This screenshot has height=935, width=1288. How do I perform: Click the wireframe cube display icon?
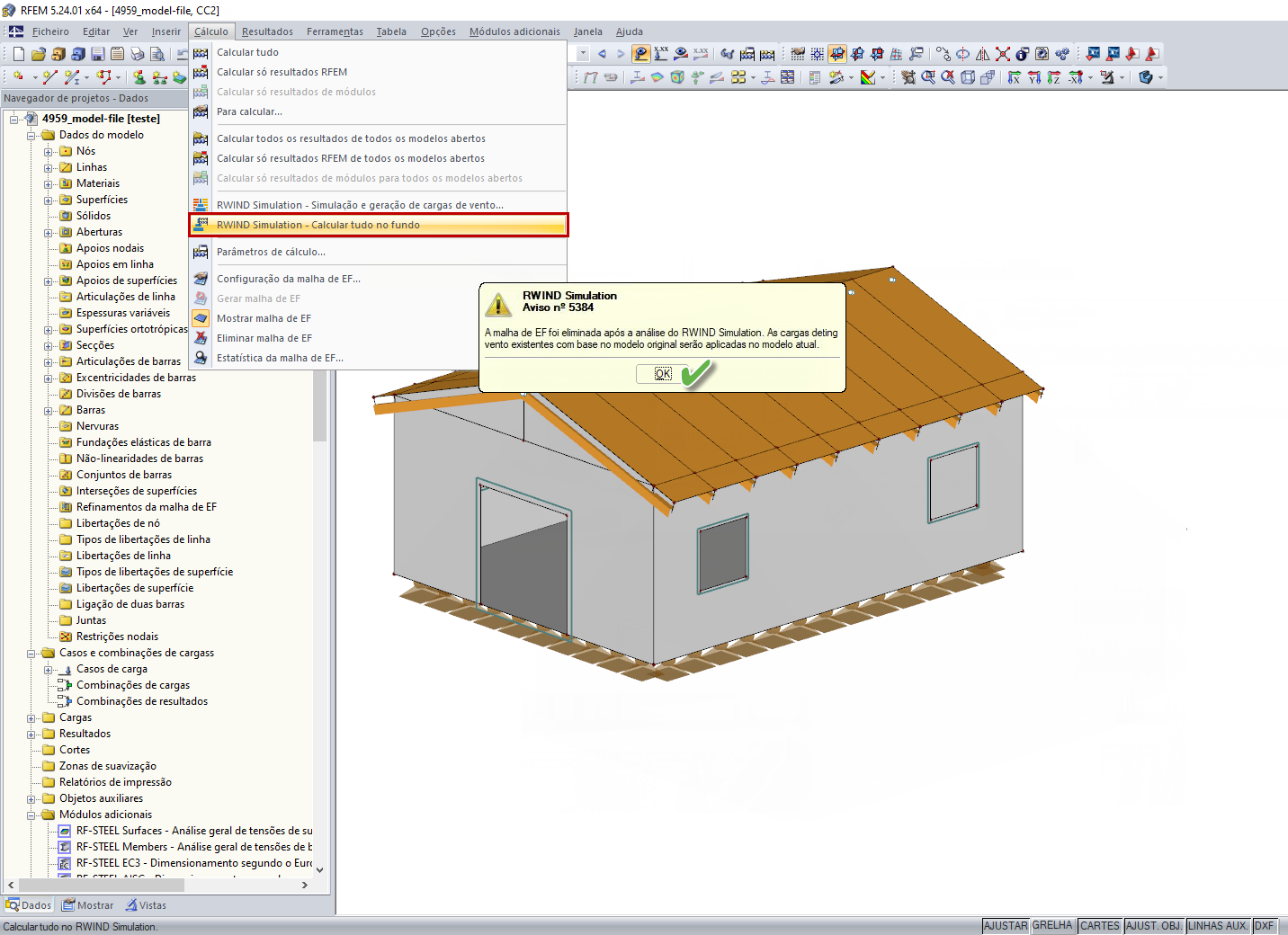tap(968, 77)
